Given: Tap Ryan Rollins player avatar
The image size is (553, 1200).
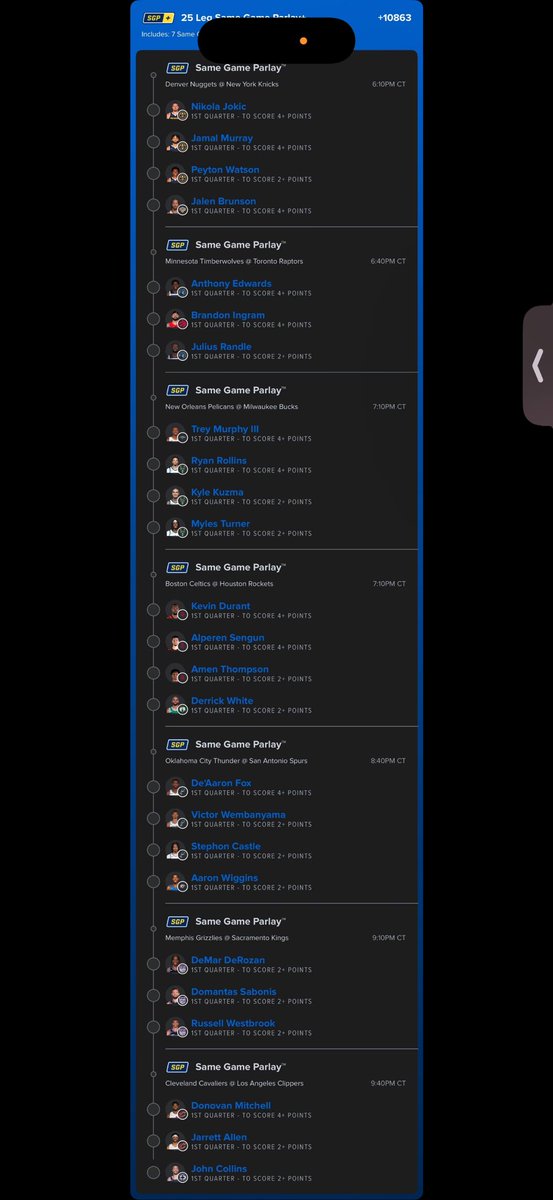Looking at the screenshot, I should coord(176,465).
